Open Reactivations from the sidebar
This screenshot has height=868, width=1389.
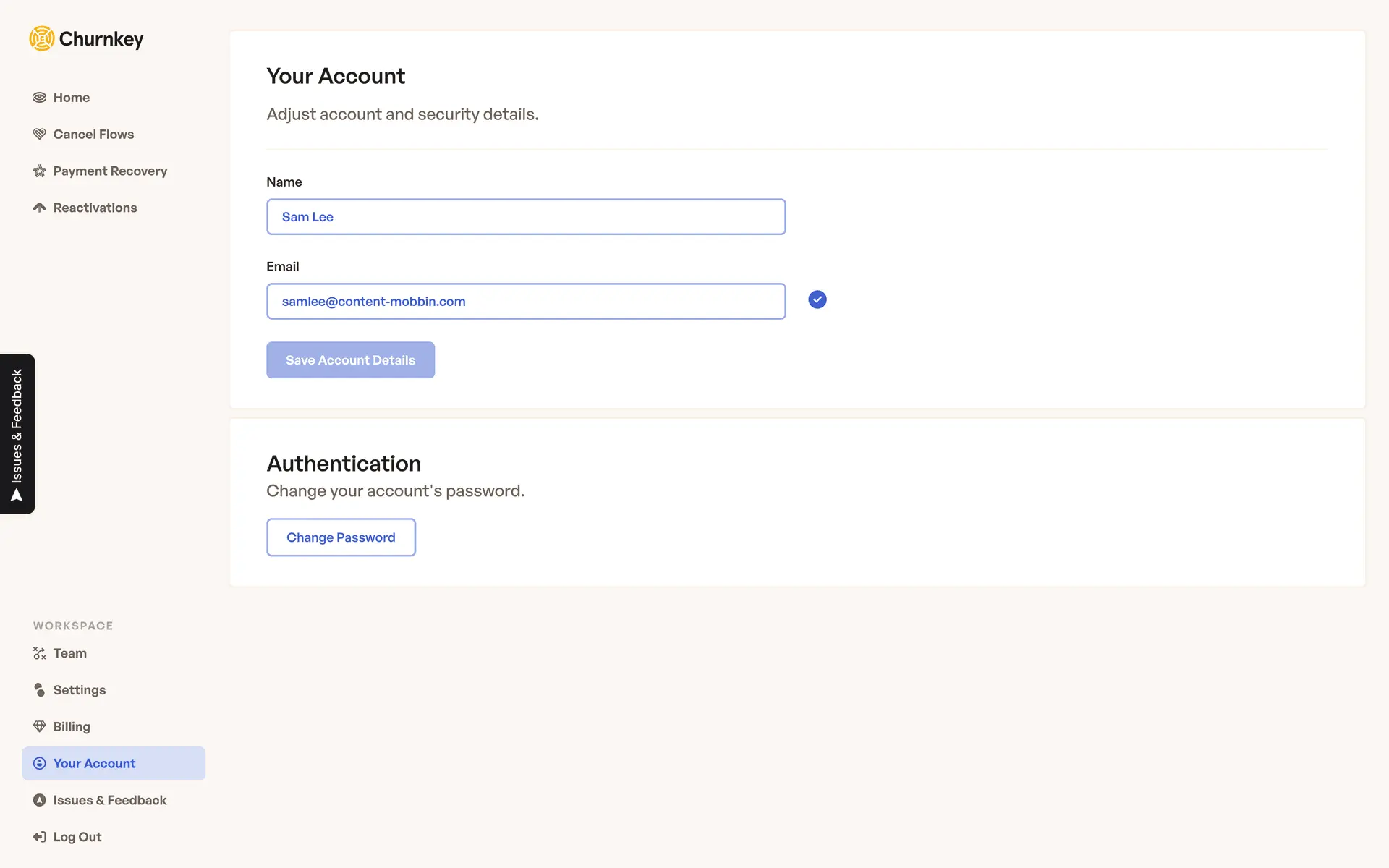[95, 208]
